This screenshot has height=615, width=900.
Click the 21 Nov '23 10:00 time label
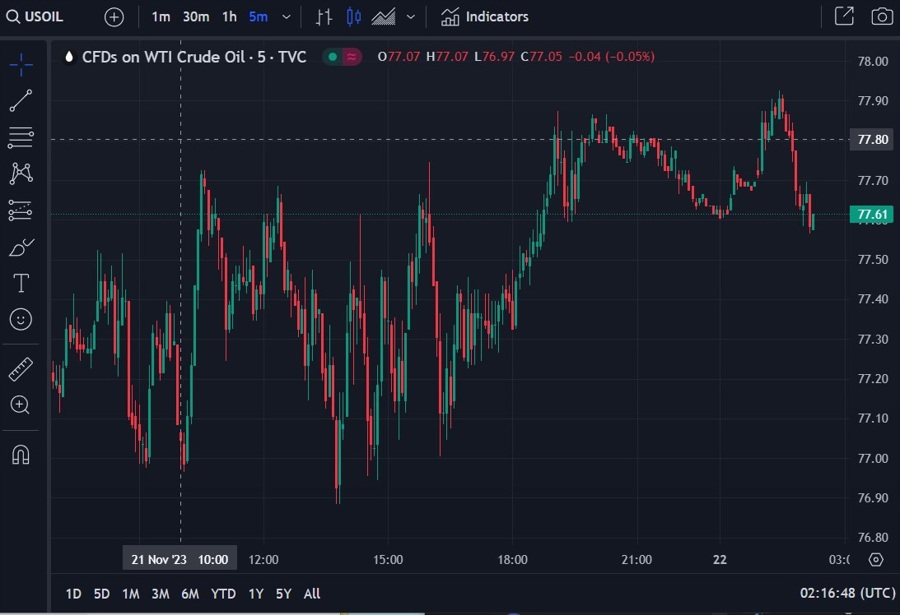coord(180,559)
